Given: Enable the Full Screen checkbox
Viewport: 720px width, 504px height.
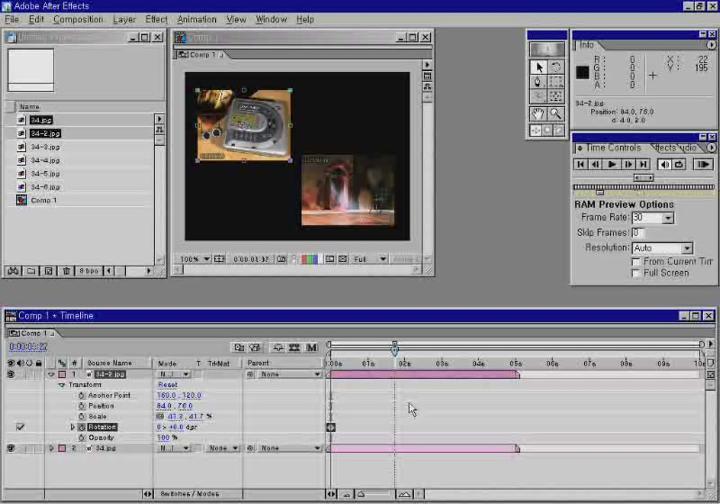Looking at the screenshot, I should click(x=636, y=274).
